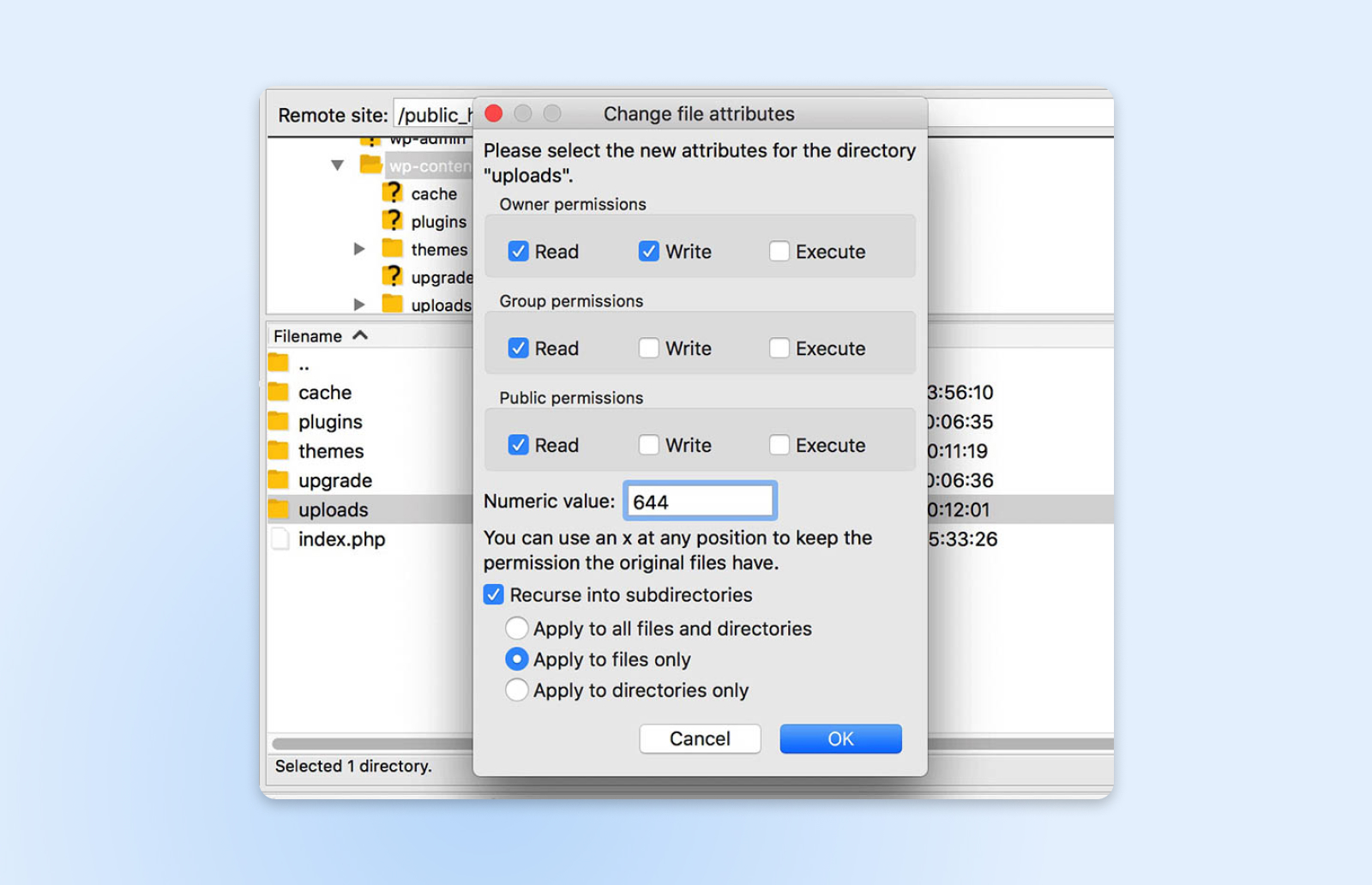Choose Apply to directories only option
The image size is (1372, 885).
pyautogui.click(x=516, y=690)
